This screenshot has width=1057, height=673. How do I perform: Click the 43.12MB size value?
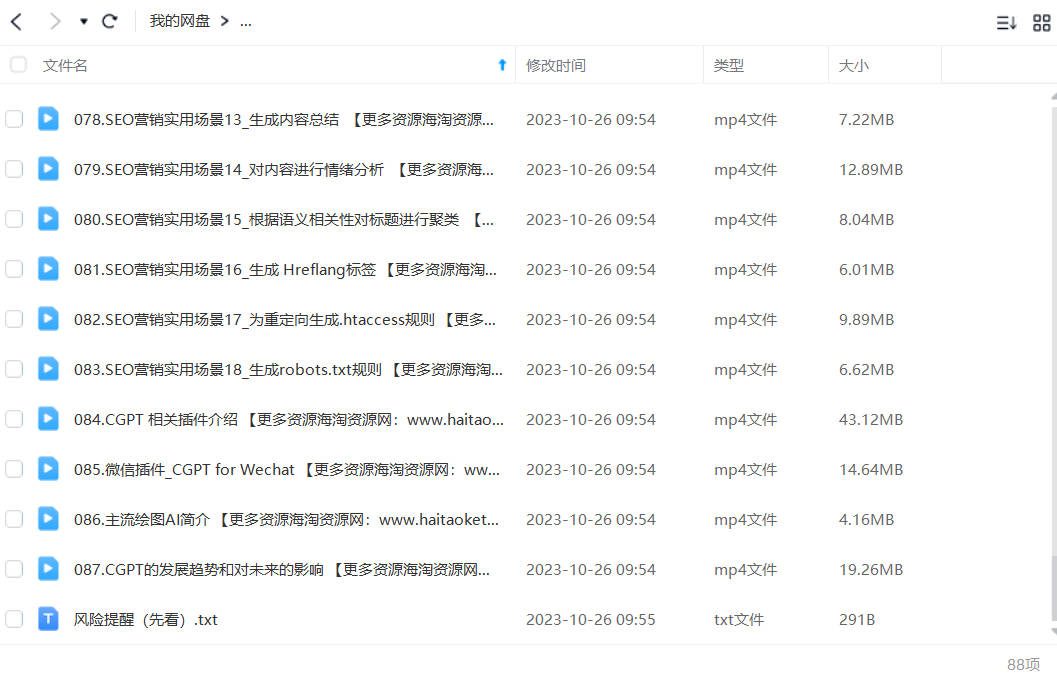871,419
